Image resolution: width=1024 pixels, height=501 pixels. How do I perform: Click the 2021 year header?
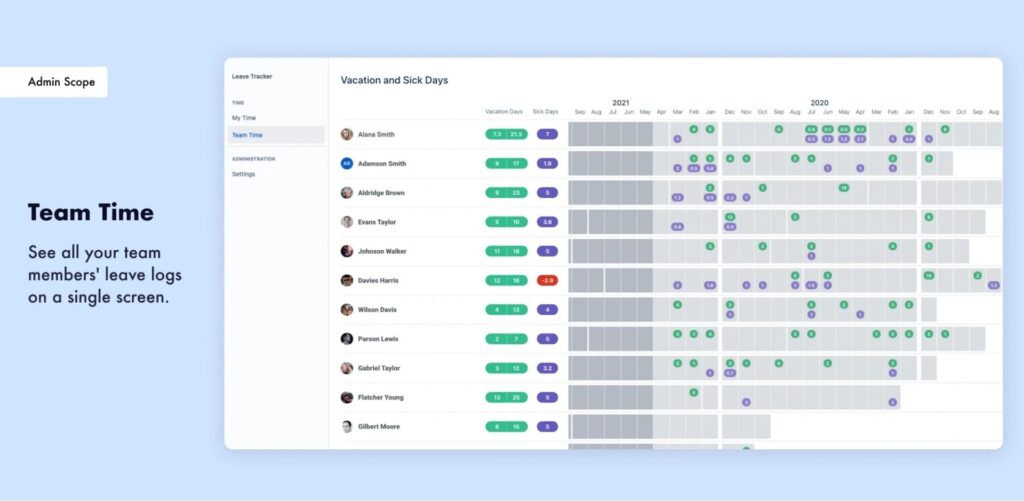620,102
